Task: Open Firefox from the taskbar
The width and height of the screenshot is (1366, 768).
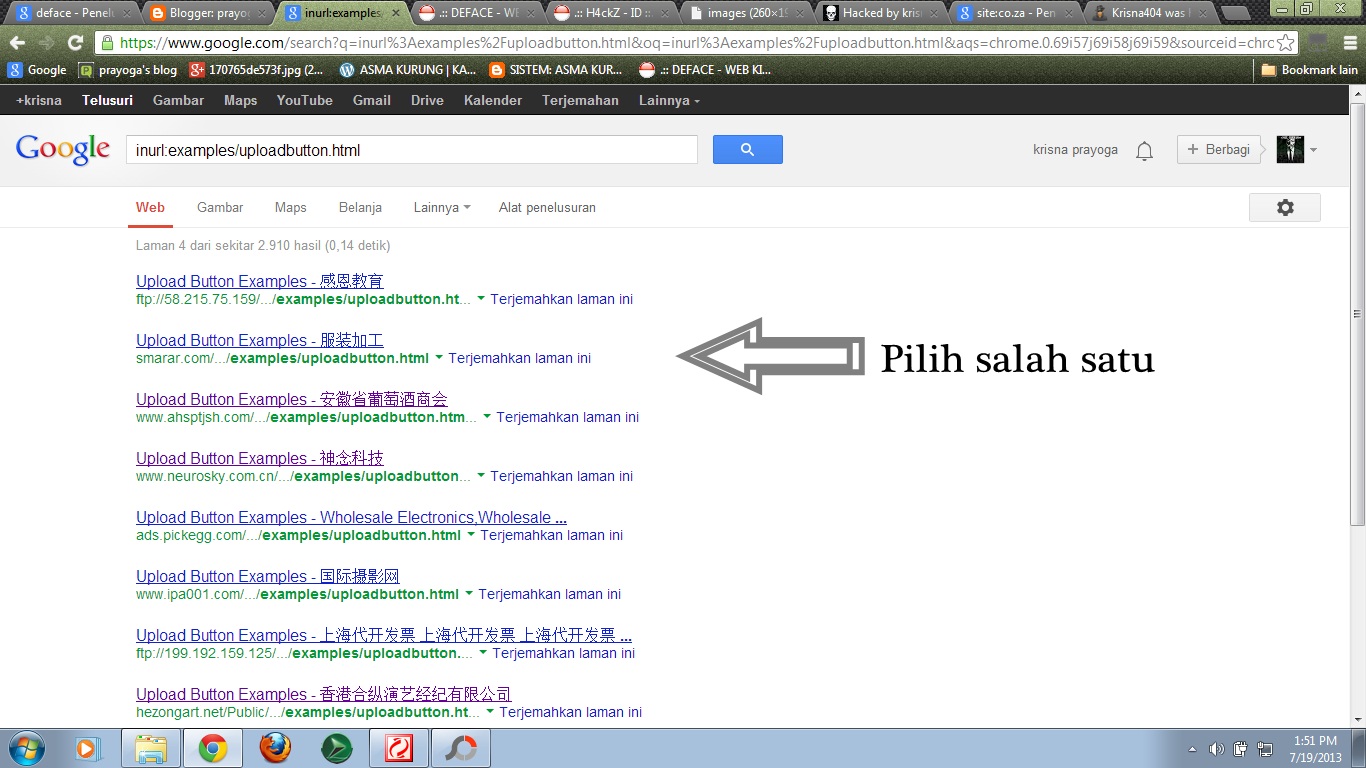Action: (x=274, y=748)
